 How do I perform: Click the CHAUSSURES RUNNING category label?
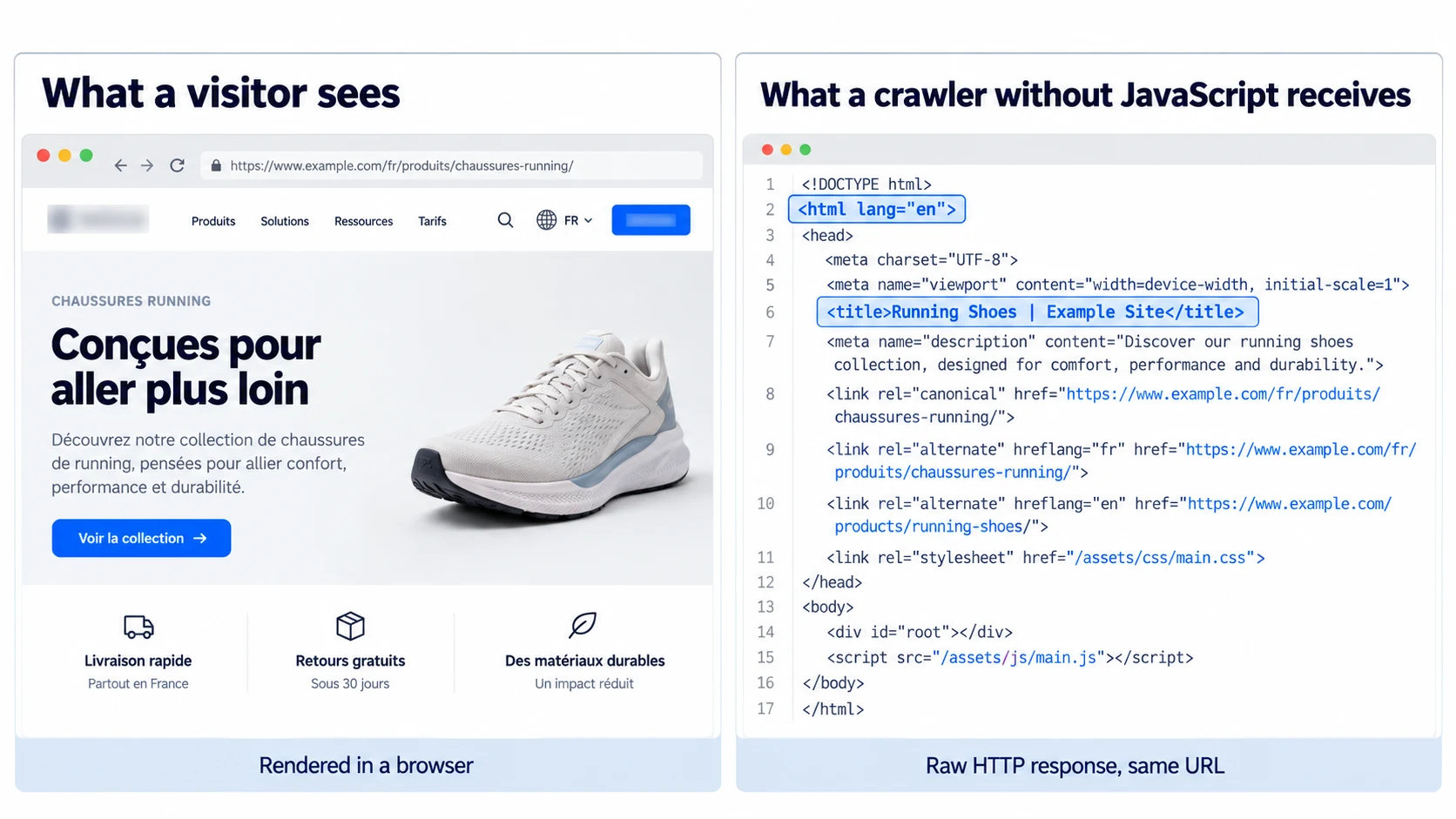[131, 301]
